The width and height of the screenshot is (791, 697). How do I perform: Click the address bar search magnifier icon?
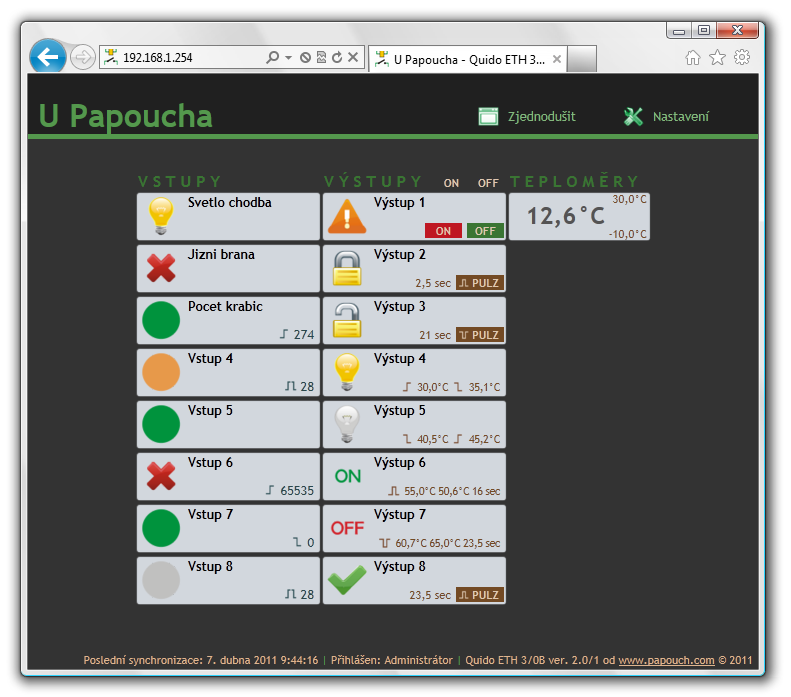(x=272, y=57)
